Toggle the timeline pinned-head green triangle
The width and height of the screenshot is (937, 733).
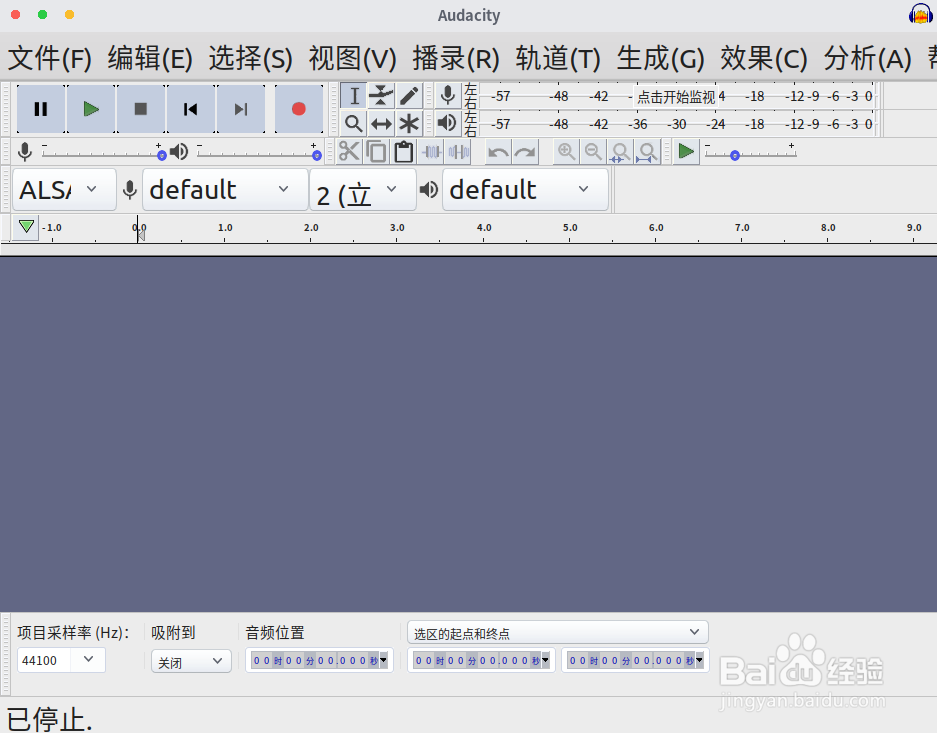26,227
